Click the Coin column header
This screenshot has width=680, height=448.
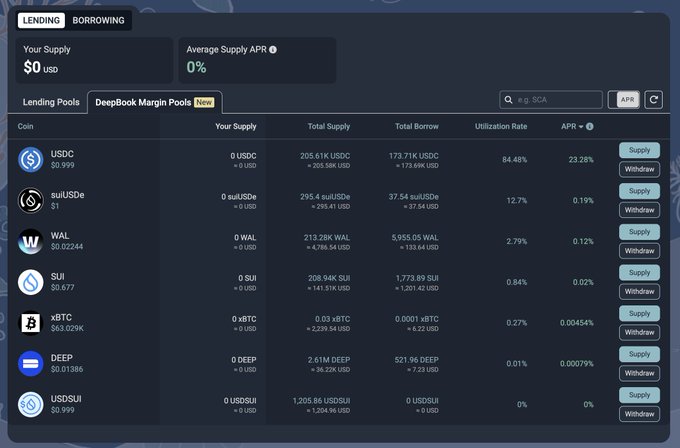pos(26,127)
